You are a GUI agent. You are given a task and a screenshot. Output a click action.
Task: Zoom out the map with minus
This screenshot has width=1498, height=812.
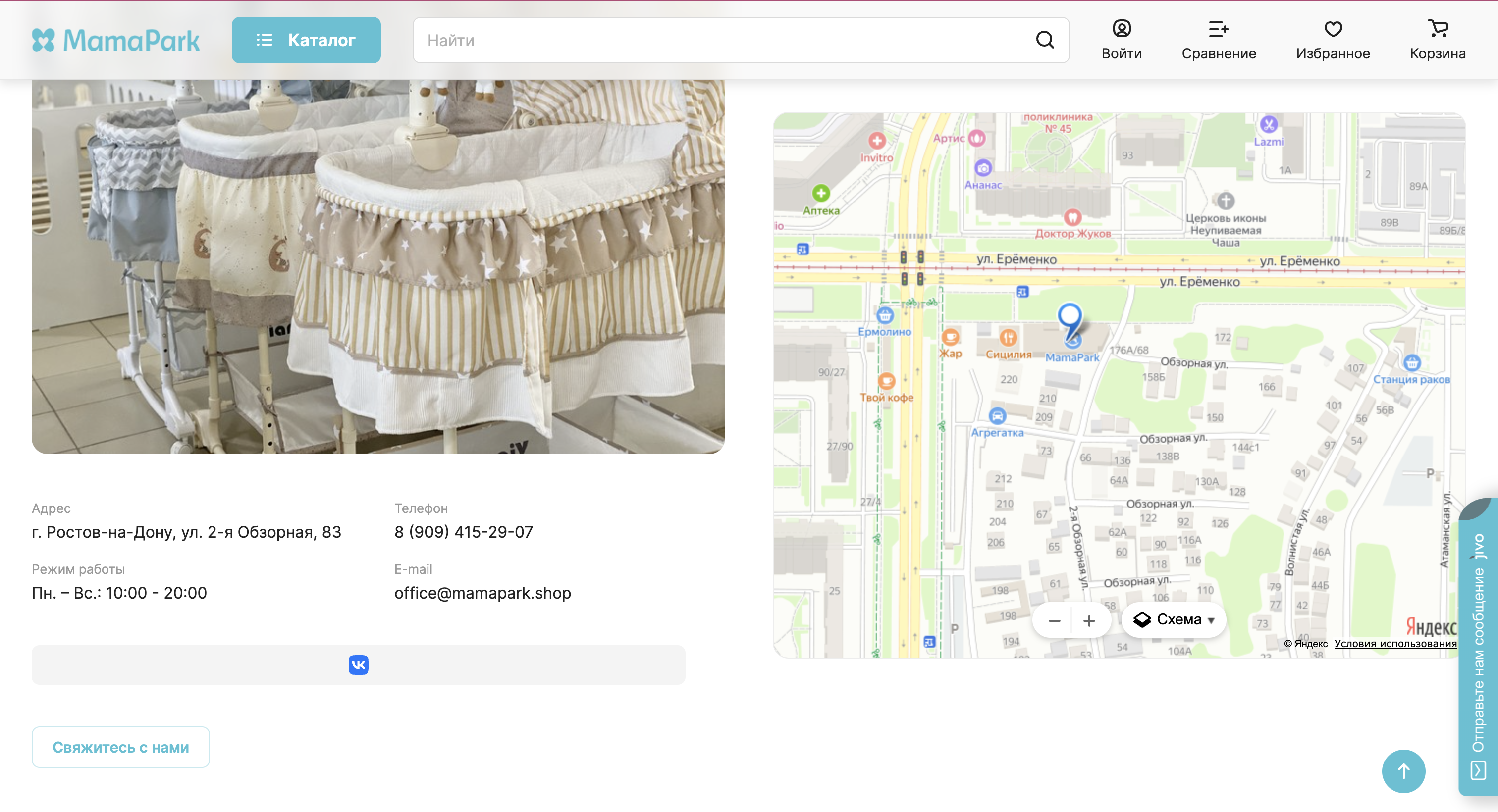point(1054,620)
